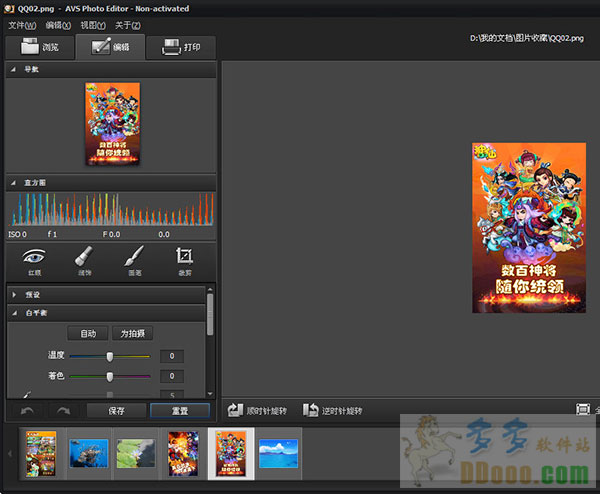Select the retouch (润饰) tool icon
The height and width of the screenshot is (494, 600).
tap(84, 261)
